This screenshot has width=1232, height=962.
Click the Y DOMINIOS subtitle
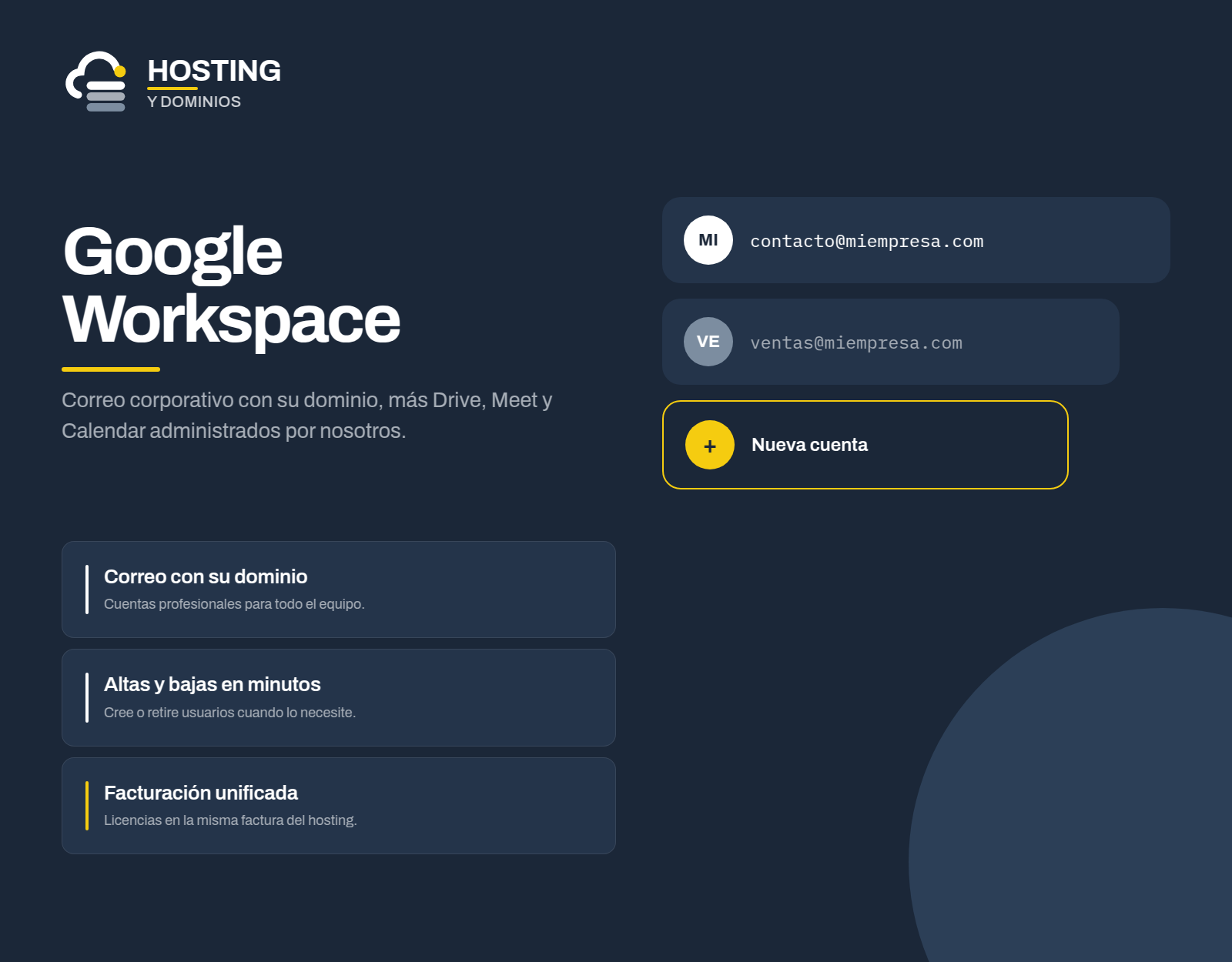(x=194, y=102)
